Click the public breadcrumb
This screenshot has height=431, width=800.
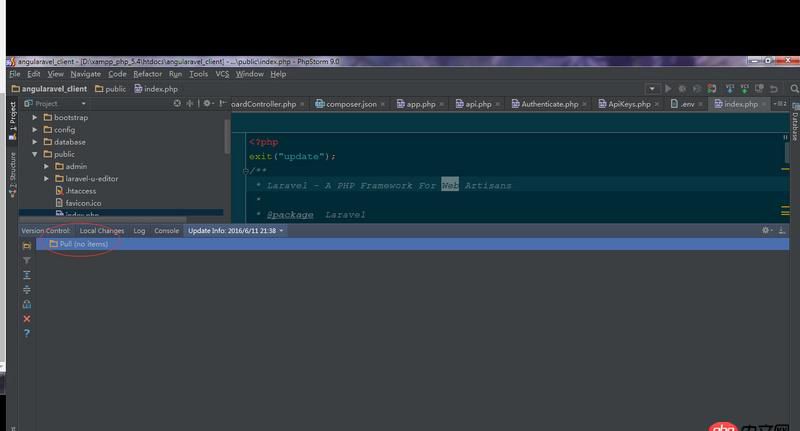tap(111, 89)
